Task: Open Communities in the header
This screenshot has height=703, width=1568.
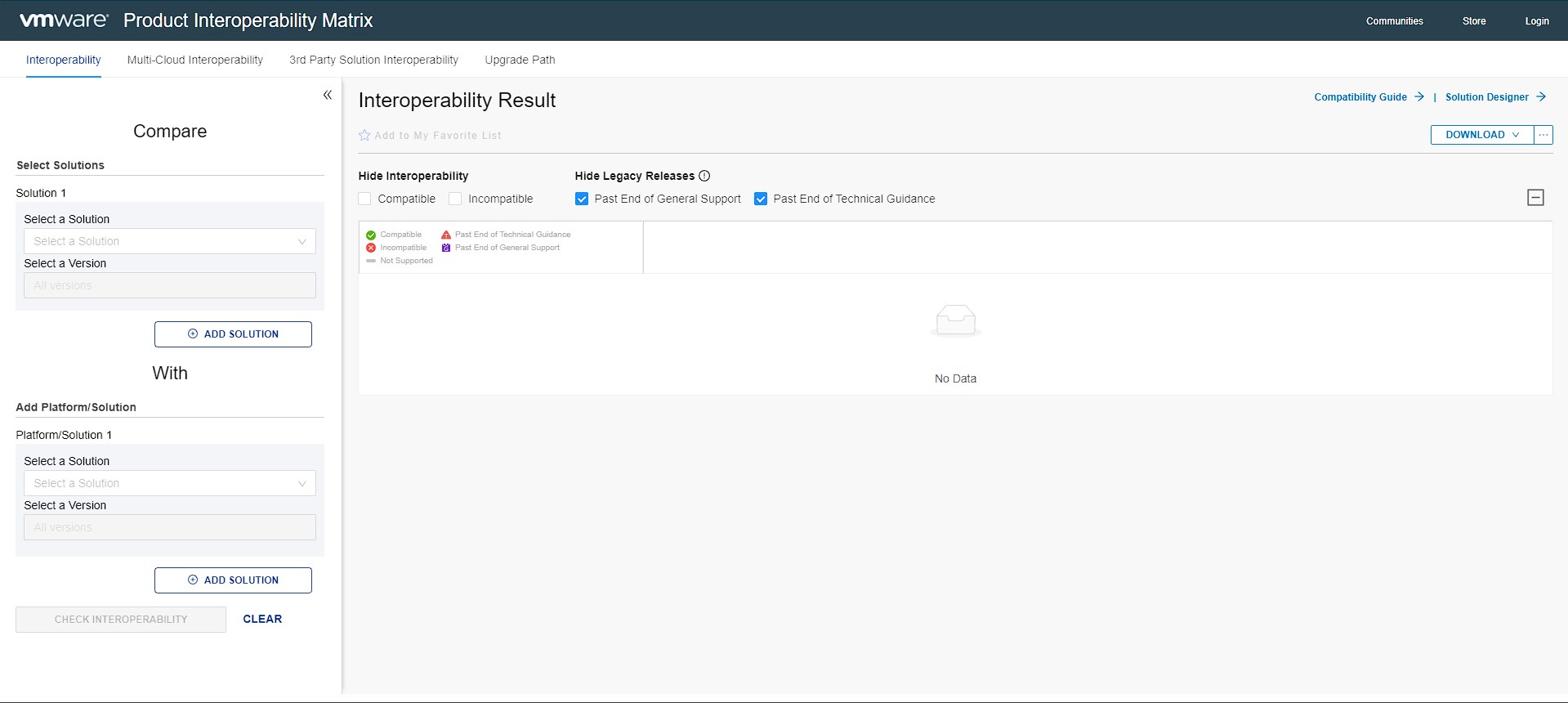Action: pos(1394,21)
